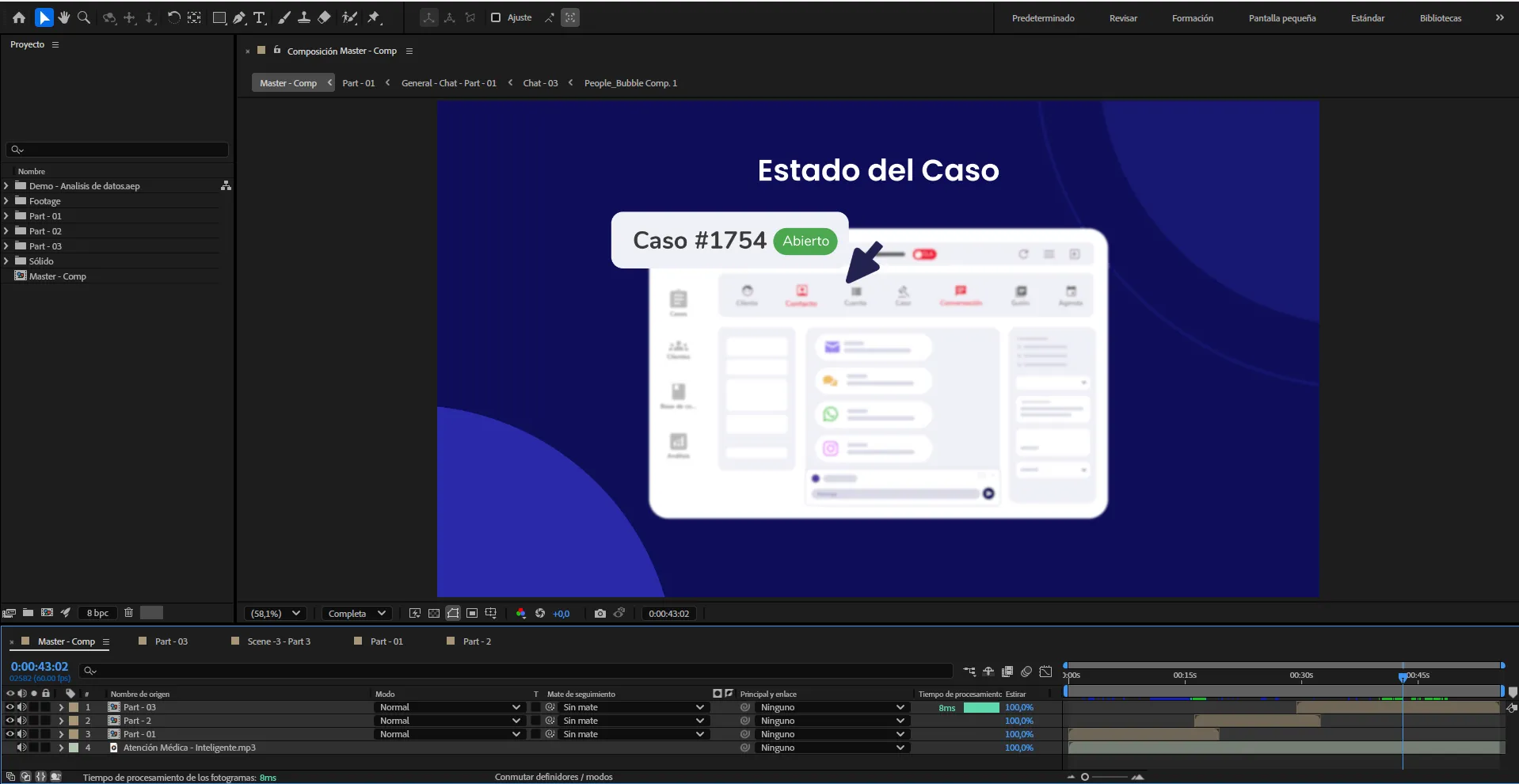Viewport: 1519px width, 784px height.
Task: Click Conmutar definidores / modos button
Action: [554, 777]
